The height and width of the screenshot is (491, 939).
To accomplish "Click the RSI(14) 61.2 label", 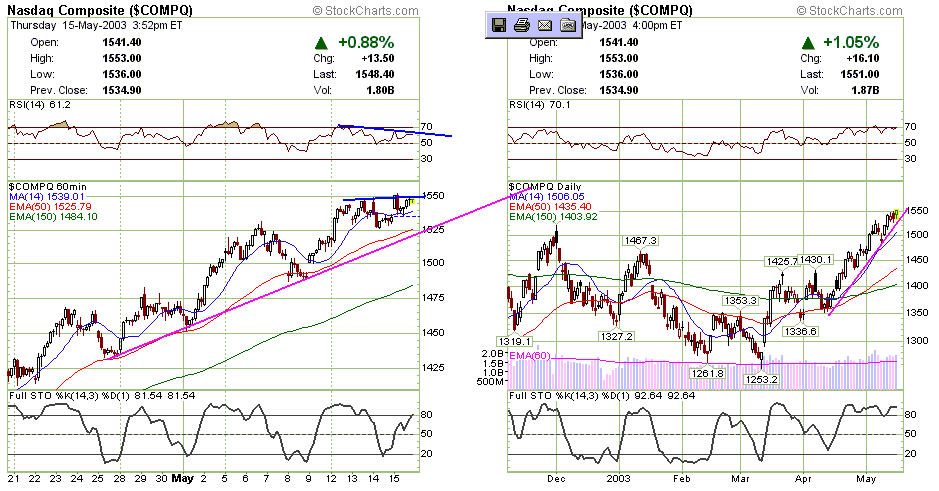I will tap(40, 105).
